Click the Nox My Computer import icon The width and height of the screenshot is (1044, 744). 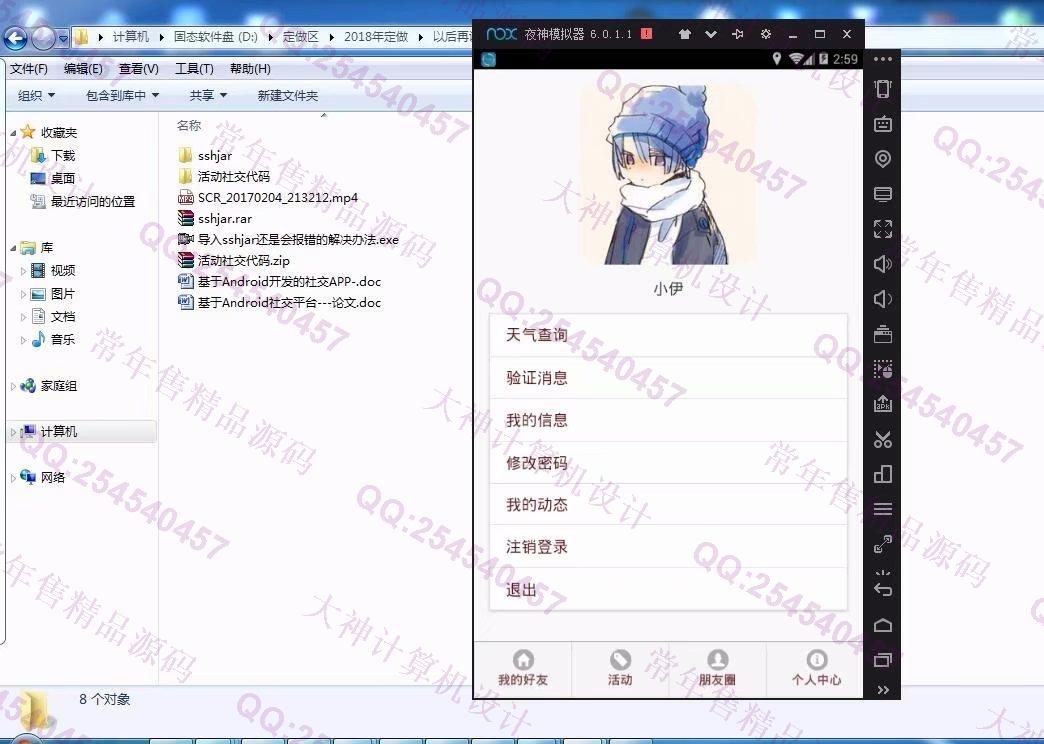point(882,194)
